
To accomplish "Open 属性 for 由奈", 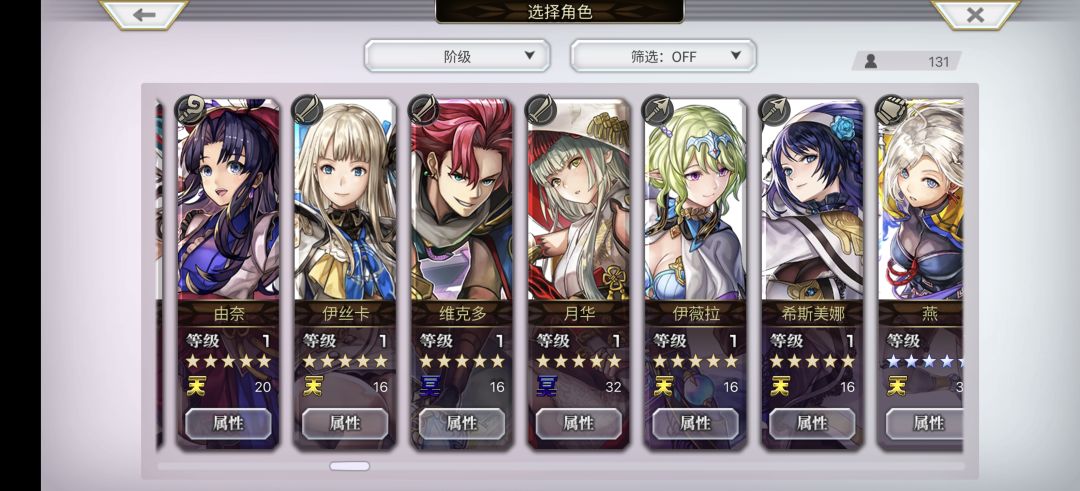I will [229, 424].
